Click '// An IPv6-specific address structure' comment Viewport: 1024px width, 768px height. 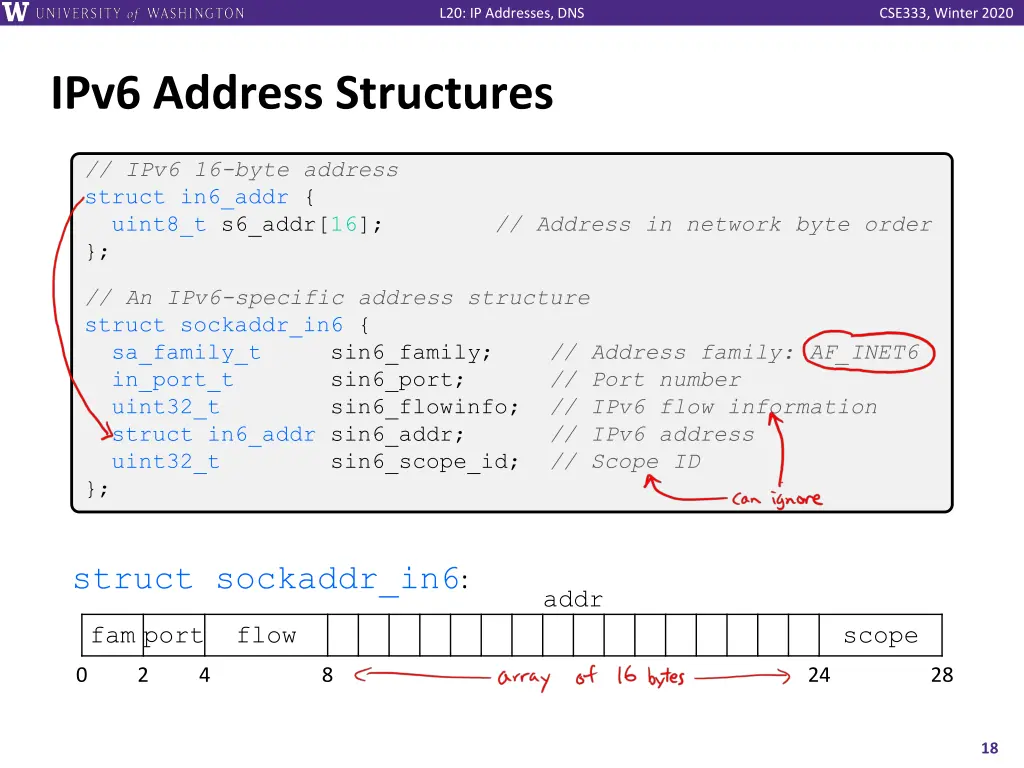pos(338,298)
